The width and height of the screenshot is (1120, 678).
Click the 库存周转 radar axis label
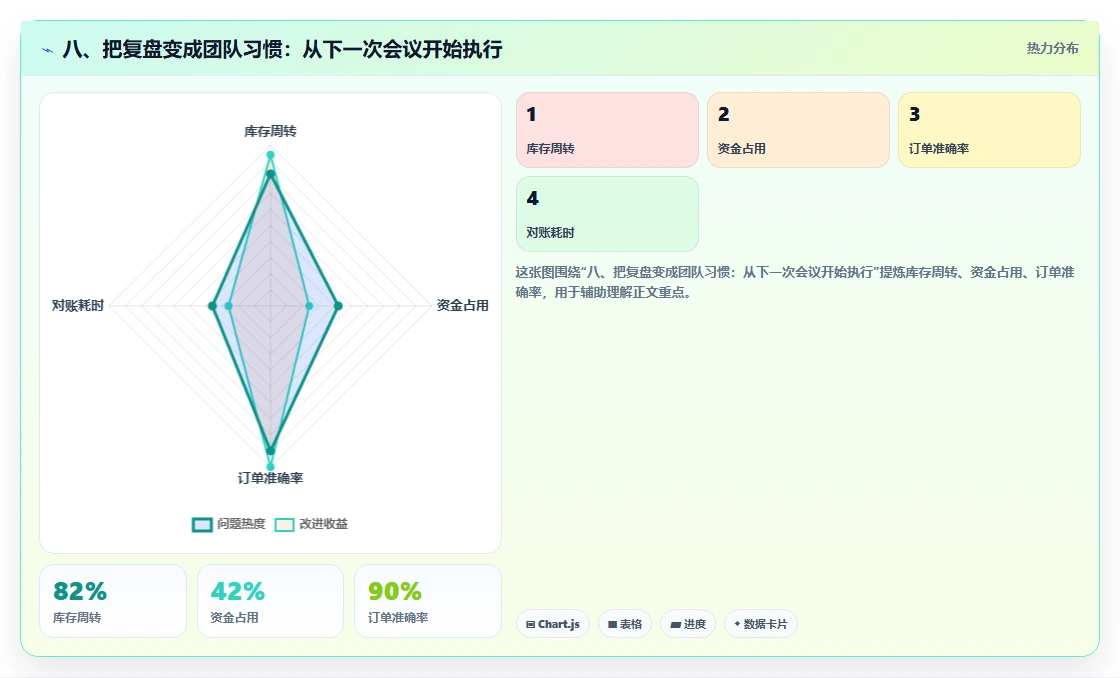270,131
